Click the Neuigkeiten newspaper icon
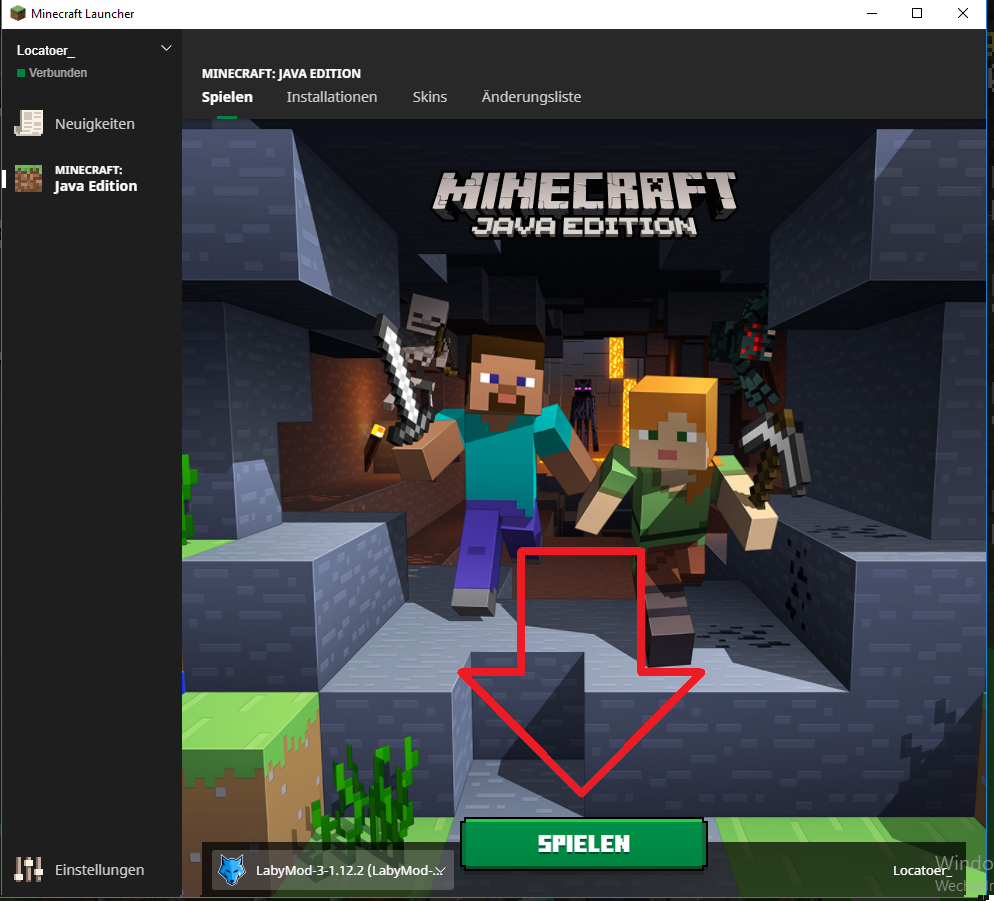994x901 pixels. (29, 123)
